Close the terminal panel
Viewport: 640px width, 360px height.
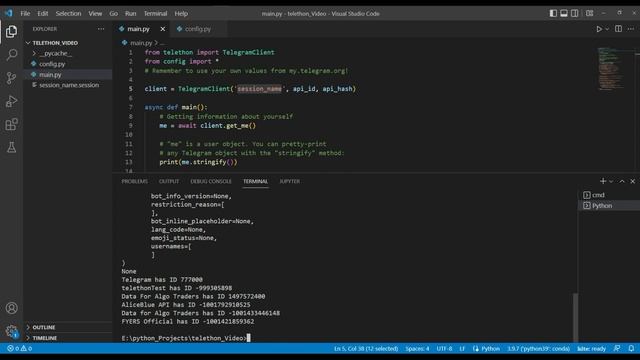(632, 181)
